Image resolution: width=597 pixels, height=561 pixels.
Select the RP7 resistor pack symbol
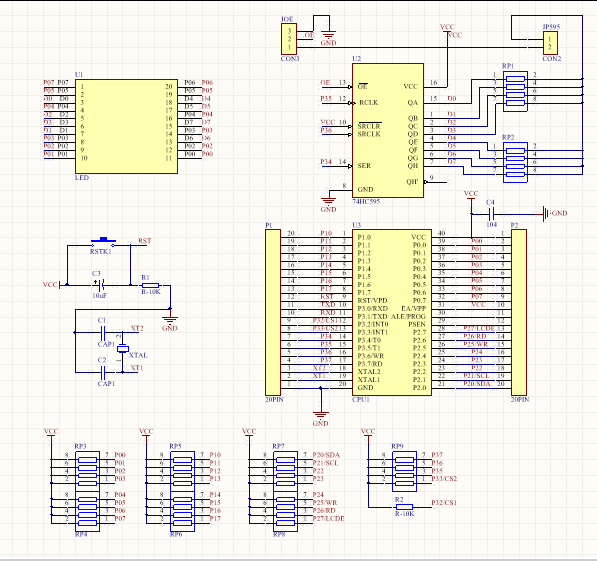[286, 471]
